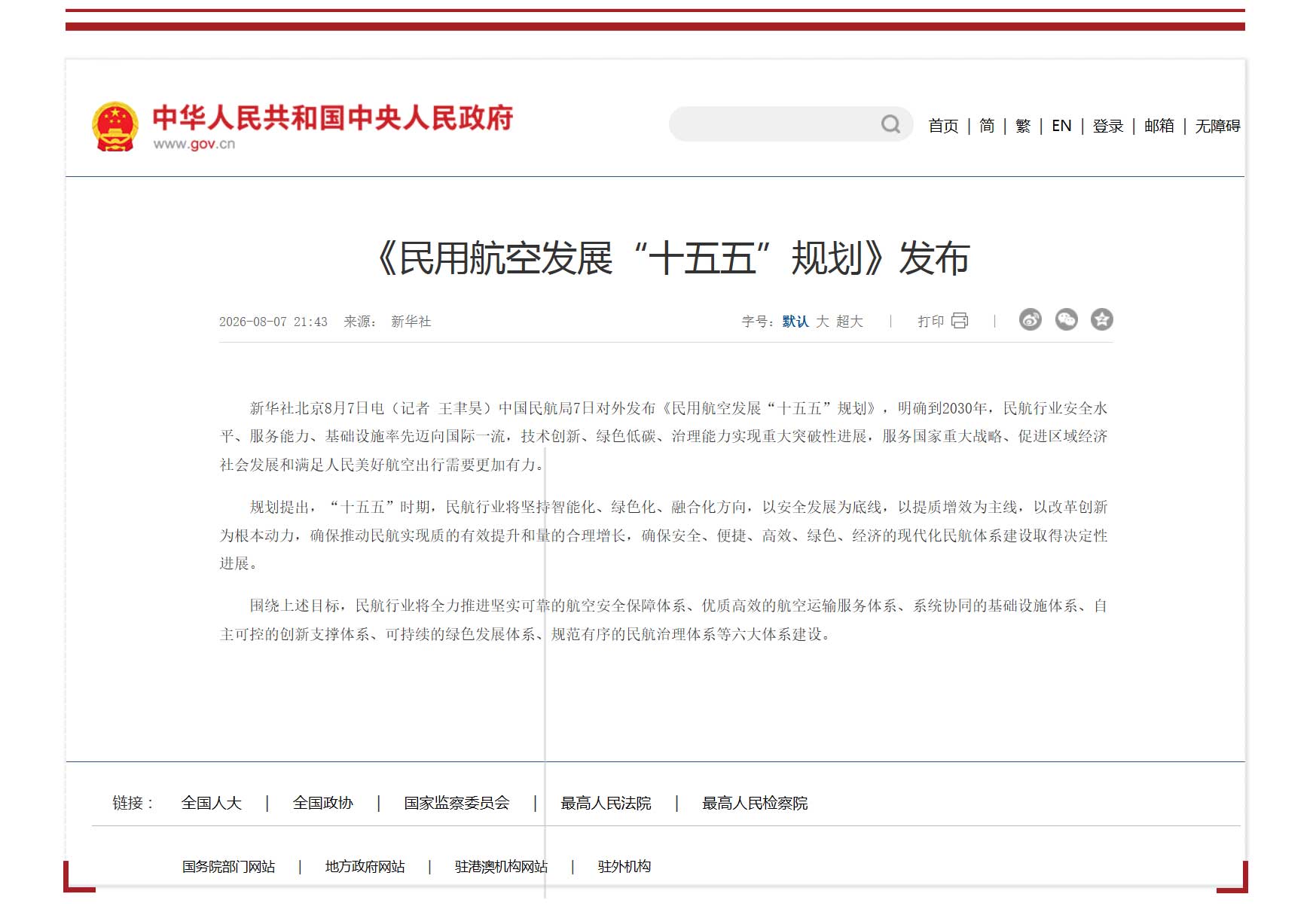Click the www.gov.cn address text
1316x906 pixels.
[194, 144]
